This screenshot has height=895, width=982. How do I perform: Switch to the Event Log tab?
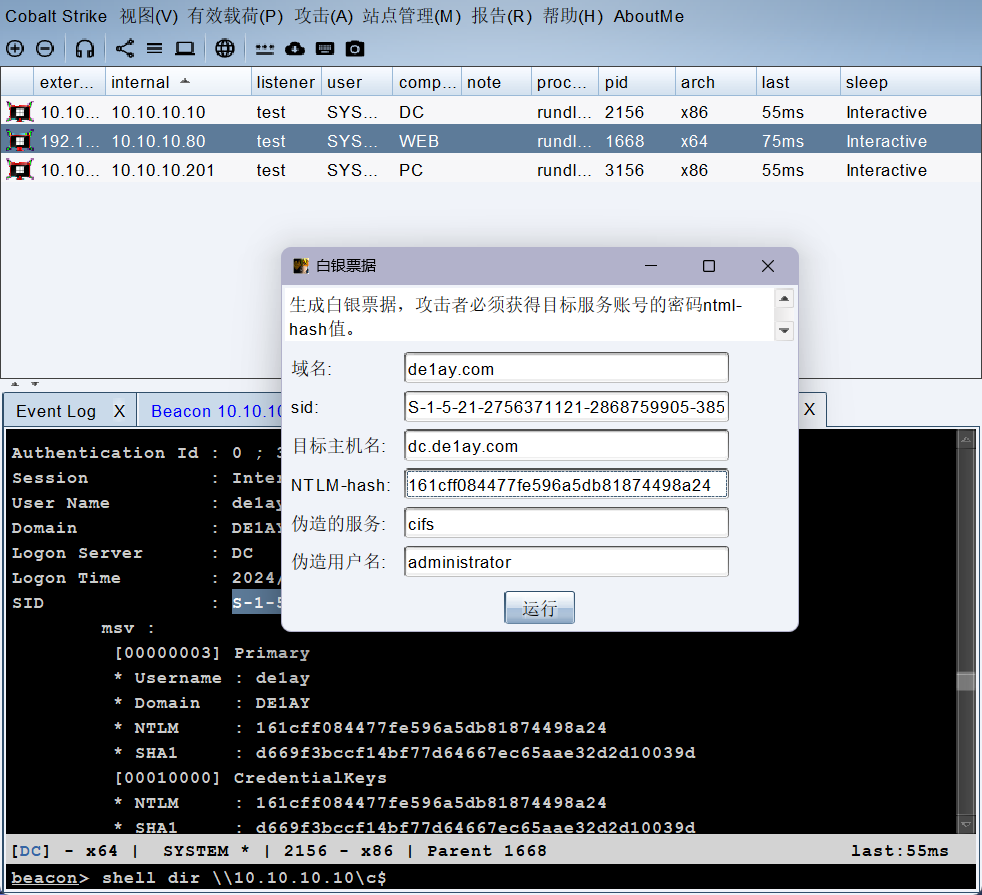point(56,411)
